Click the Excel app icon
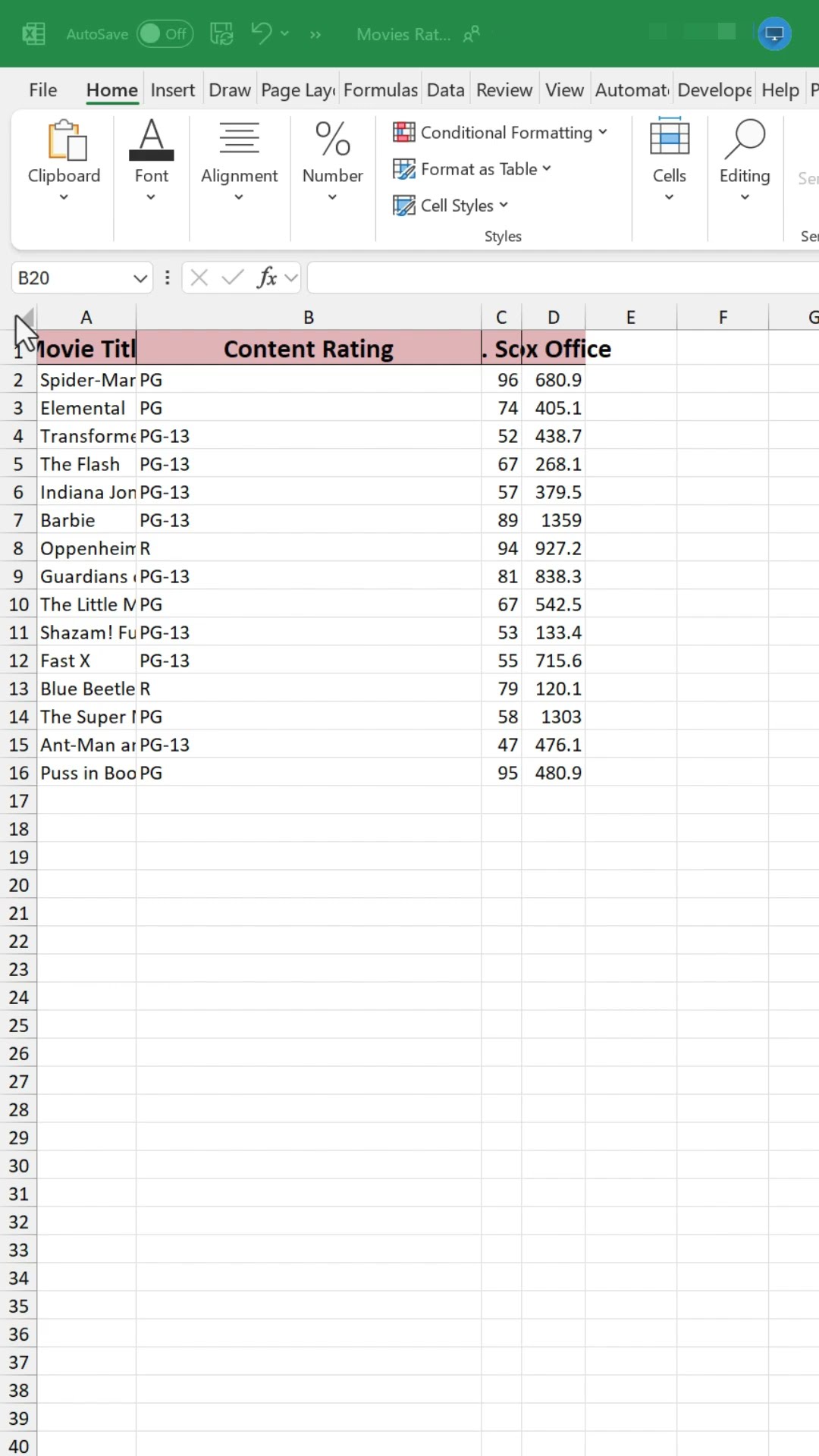This screenshot has width=819, height=1456. click(33, 33)
